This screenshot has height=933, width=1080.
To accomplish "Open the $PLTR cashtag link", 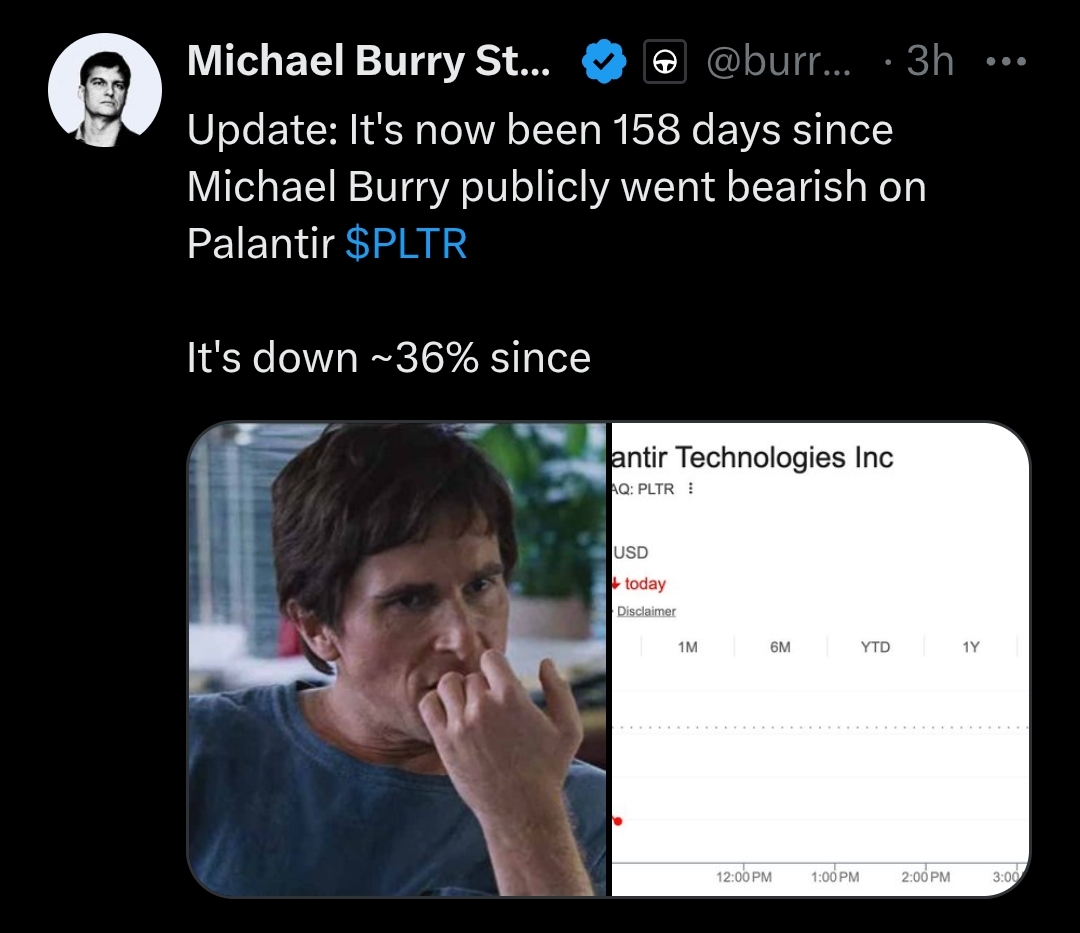I will point(406,242).
